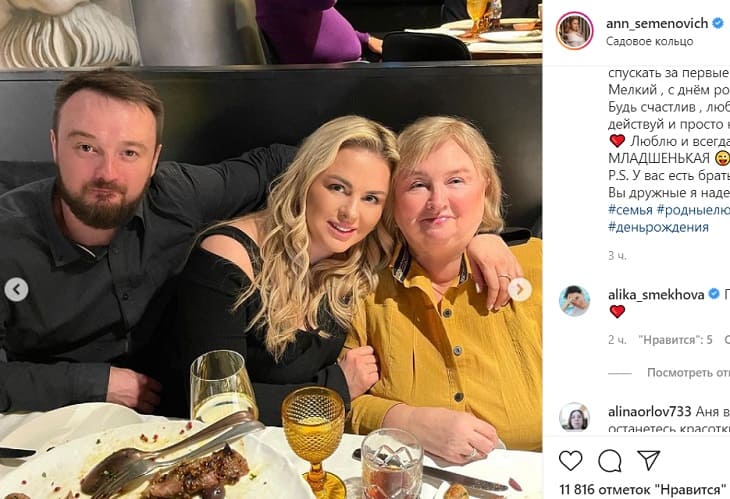Click the comment speech bubble icon
Screen dimensions: 730x499
(609, 460)
